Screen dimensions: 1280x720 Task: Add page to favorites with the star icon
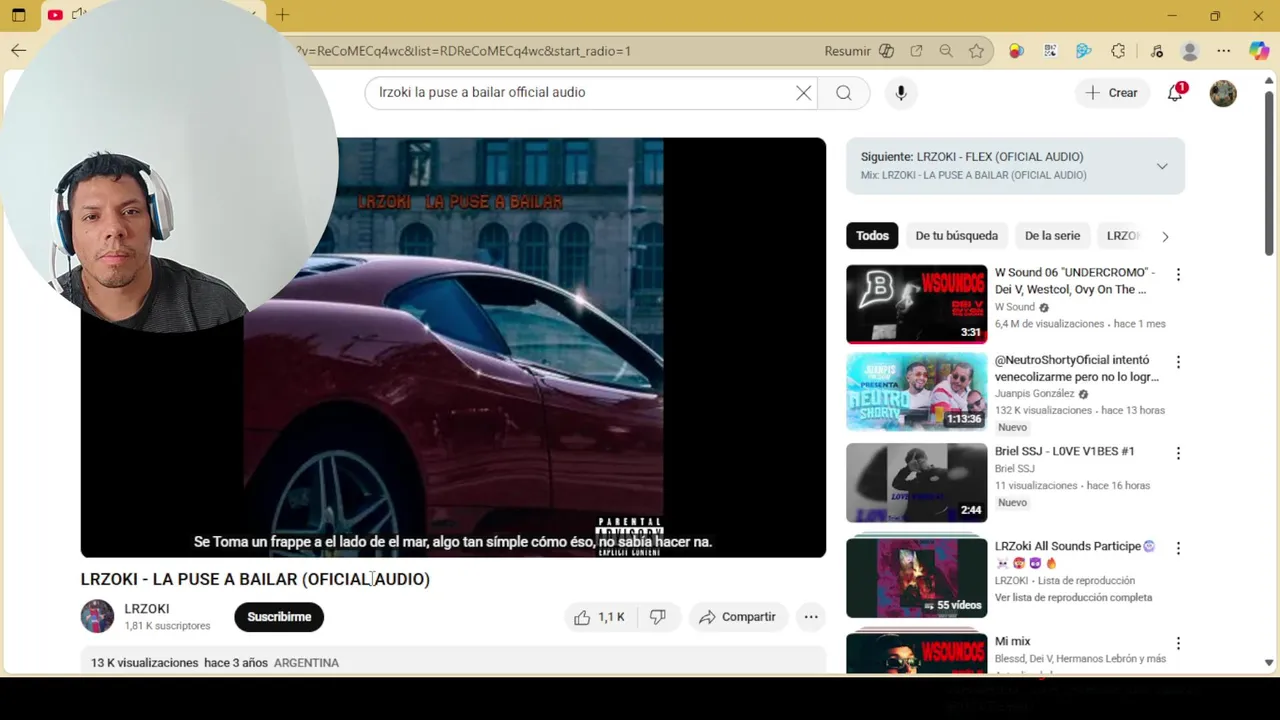976,51
